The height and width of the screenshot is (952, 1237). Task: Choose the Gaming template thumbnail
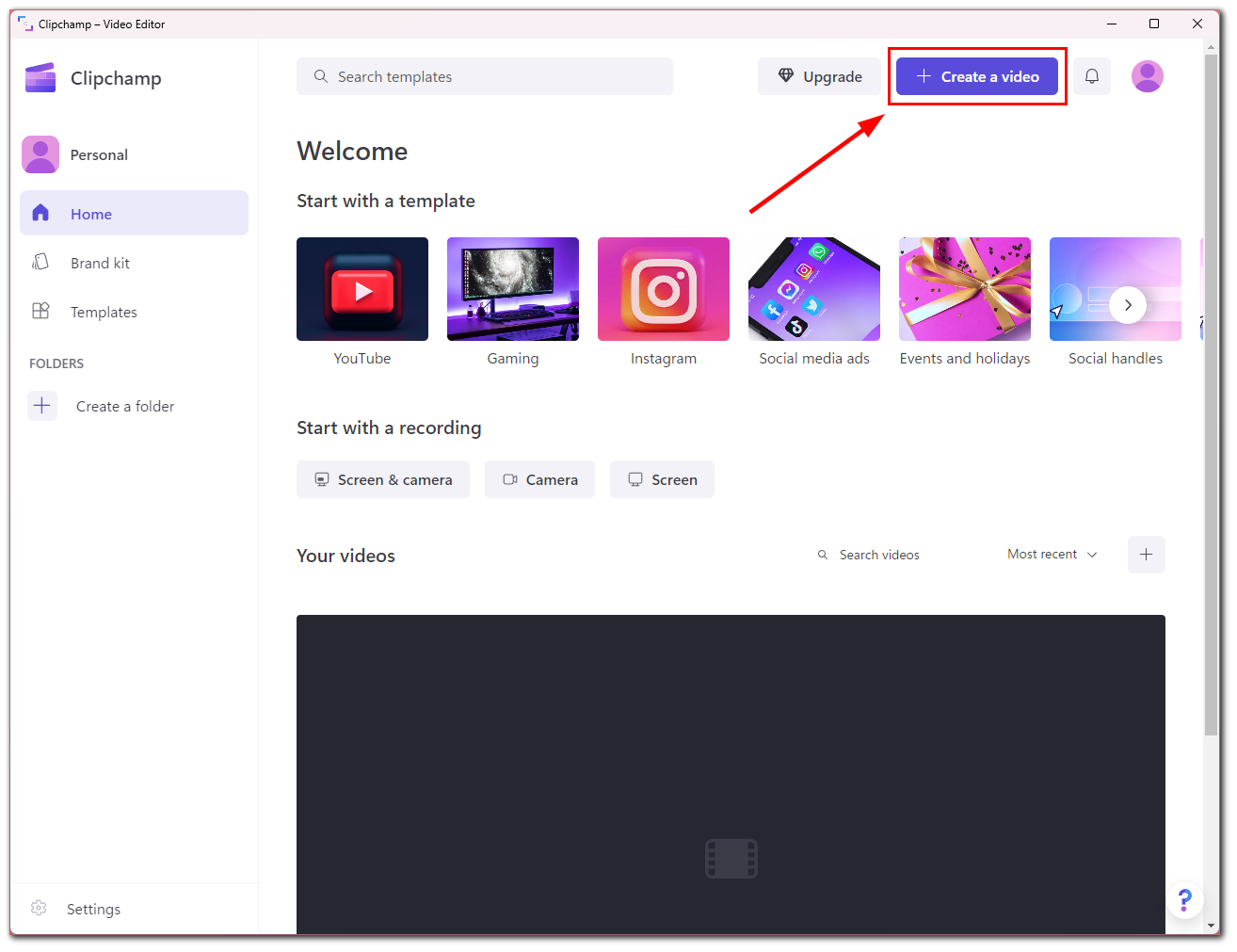(513, 289)
